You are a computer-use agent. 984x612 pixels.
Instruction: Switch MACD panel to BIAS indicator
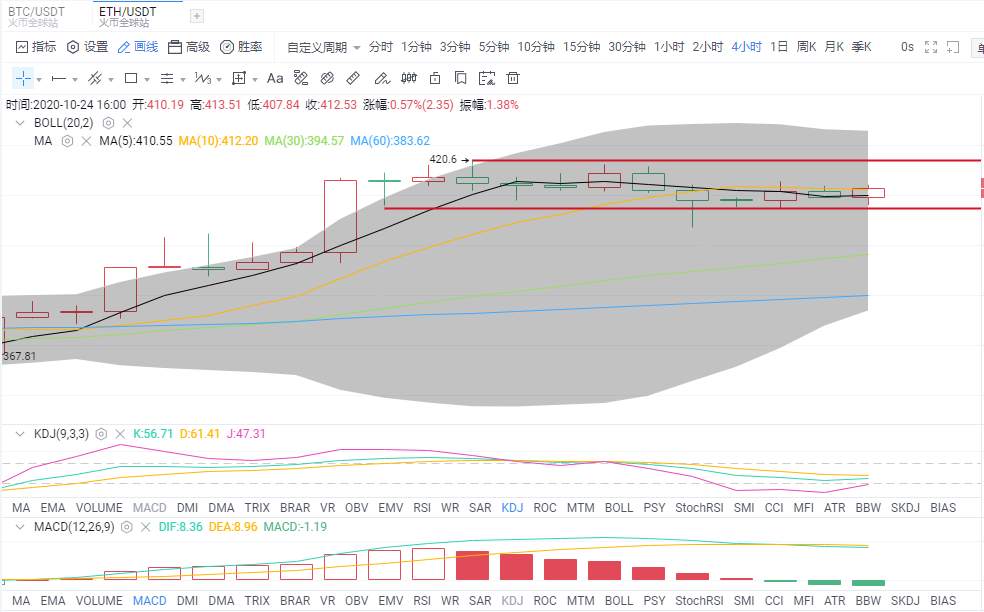click(x=943, y=601)
